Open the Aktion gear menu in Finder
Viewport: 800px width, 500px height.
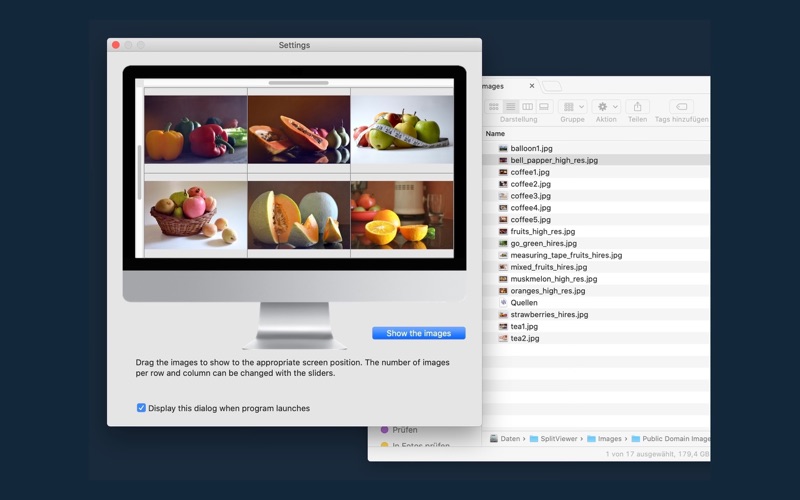(607, 107)
